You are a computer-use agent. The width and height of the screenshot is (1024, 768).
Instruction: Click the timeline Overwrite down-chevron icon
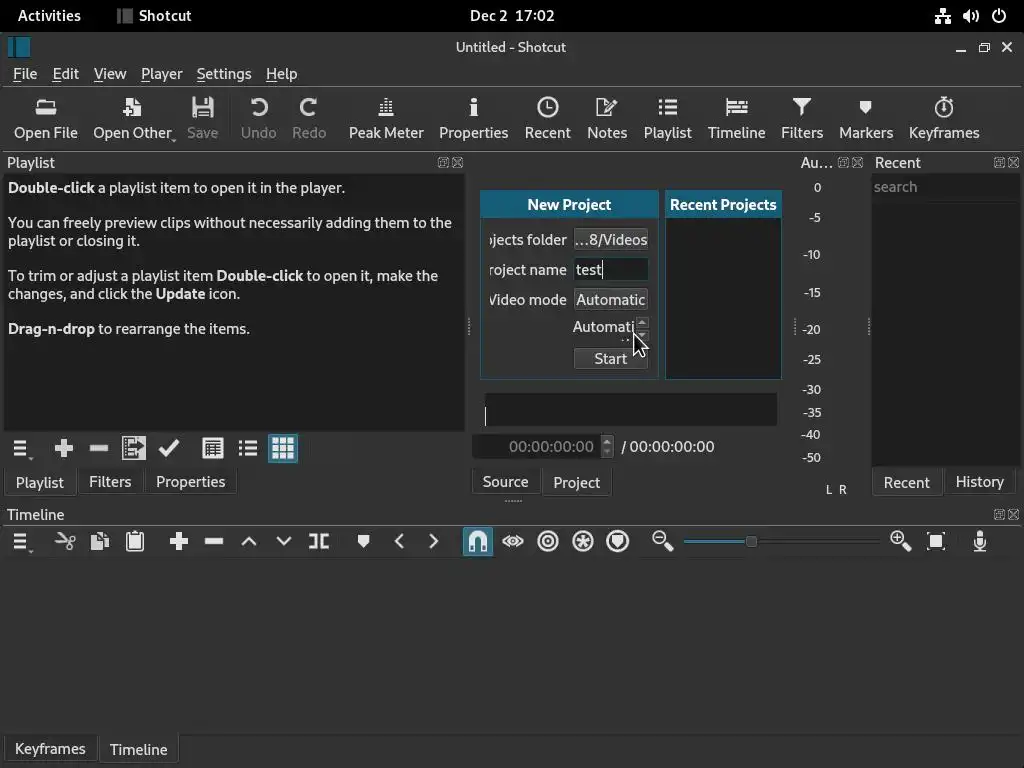[x=283, y=541]
